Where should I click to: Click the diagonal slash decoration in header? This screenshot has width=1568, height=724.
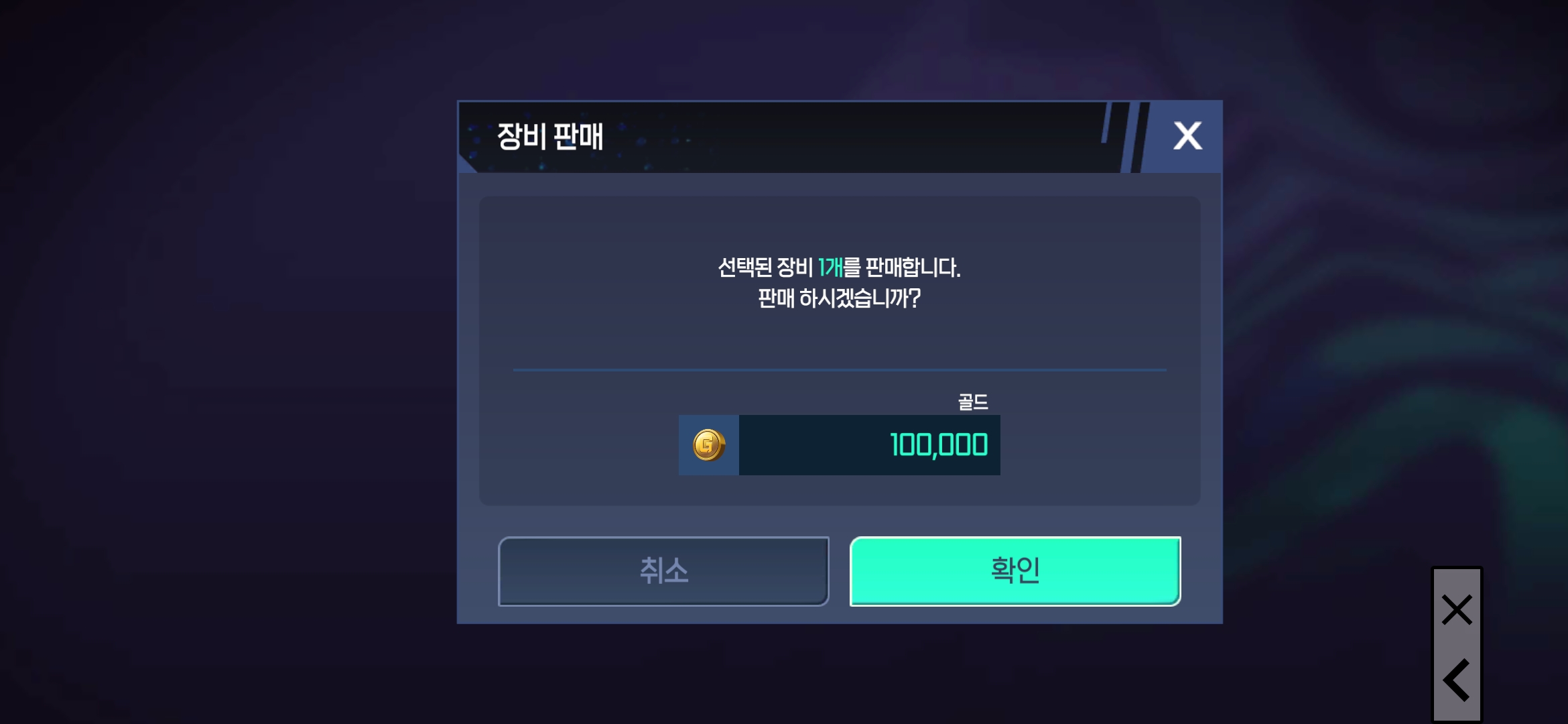1126,137
